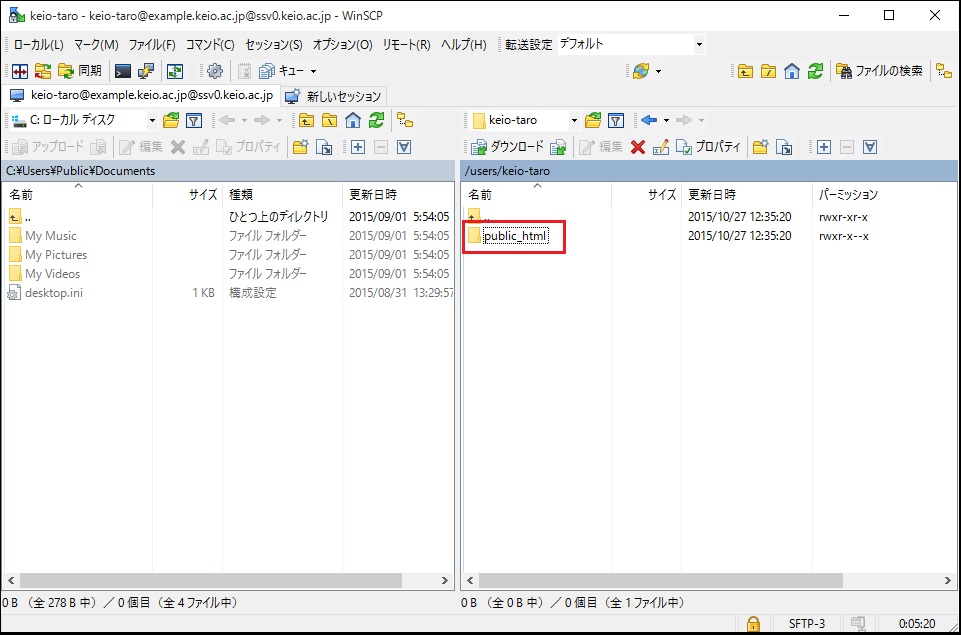The height and width of the screenshot is (635, 961).
Task: Open the preferences gear icon
Action: click(214, 71)
